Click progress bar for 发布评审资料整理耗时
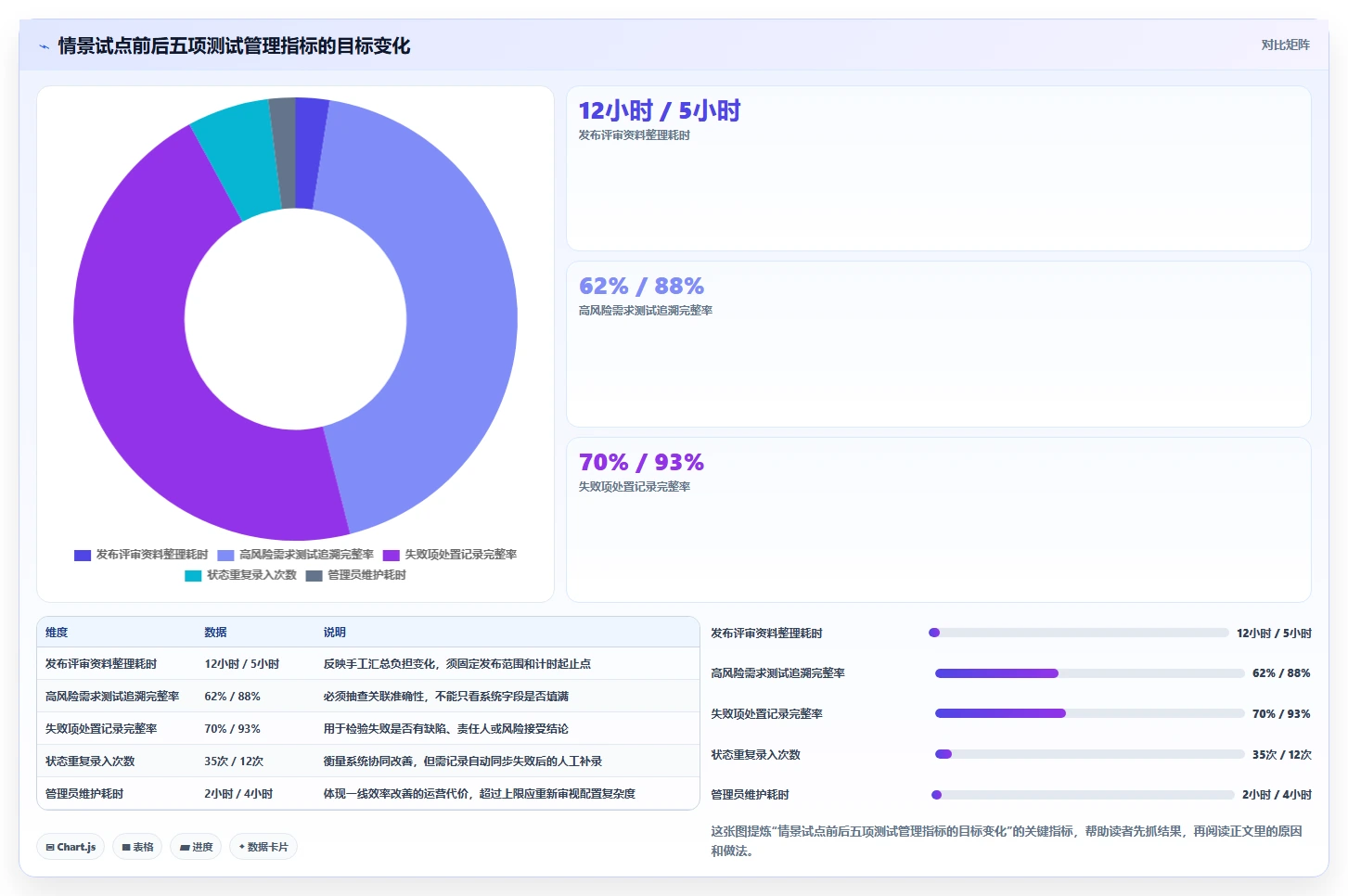Viewport: 1348px width, 896px height. pos(1078,633)
